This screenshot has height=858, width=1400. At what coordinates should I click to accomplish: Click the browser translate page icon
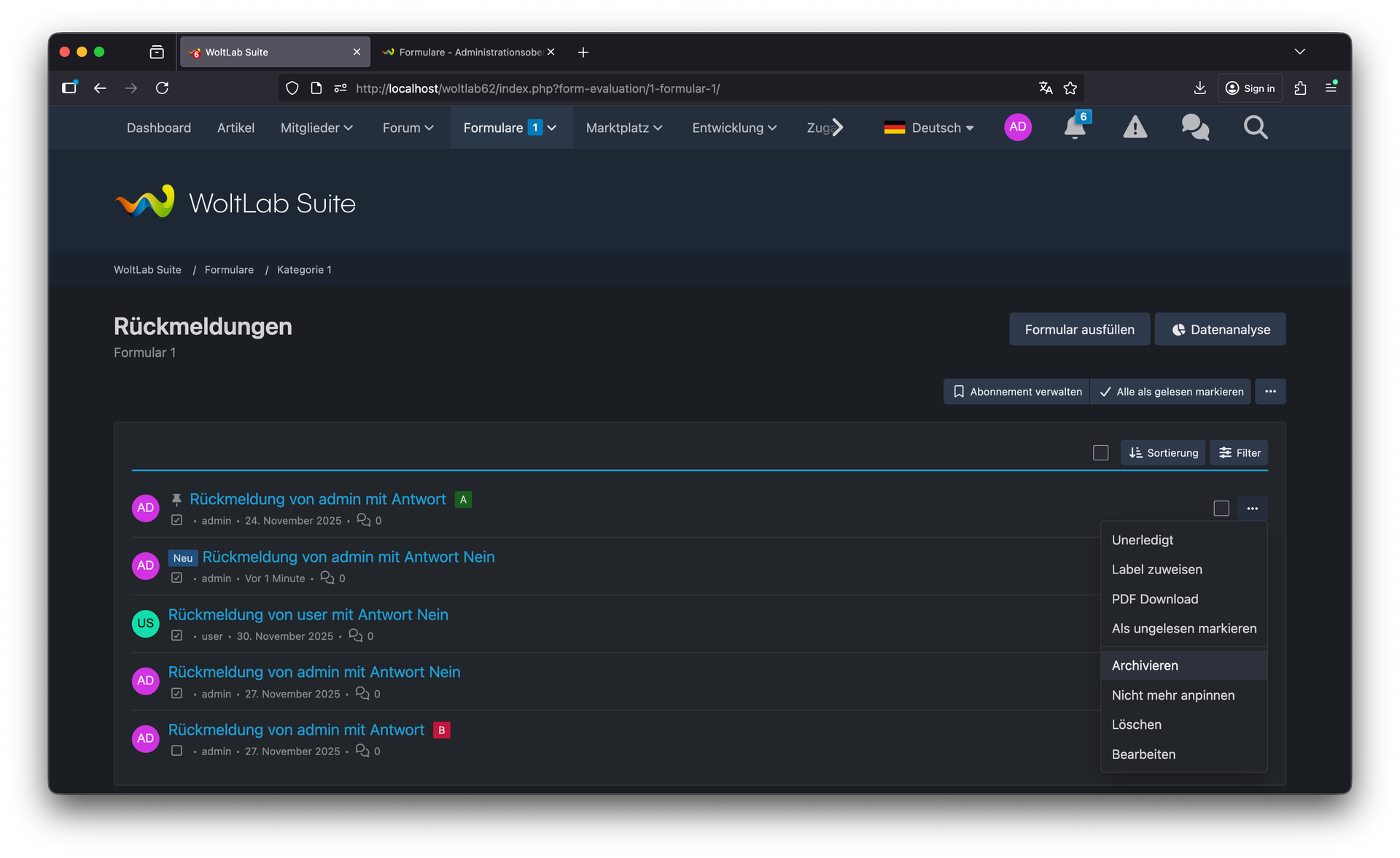(x=1046, y=88)
